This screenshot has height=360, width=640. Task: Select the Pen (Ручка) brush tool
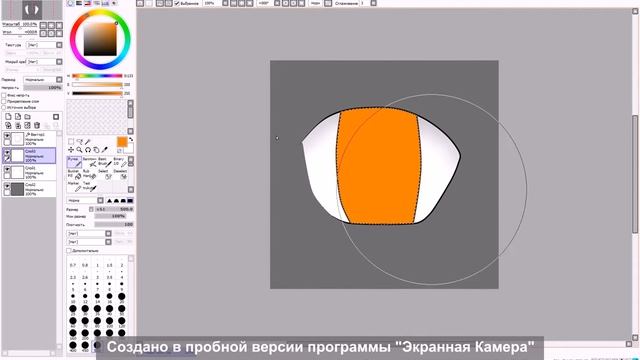point(74,162)
